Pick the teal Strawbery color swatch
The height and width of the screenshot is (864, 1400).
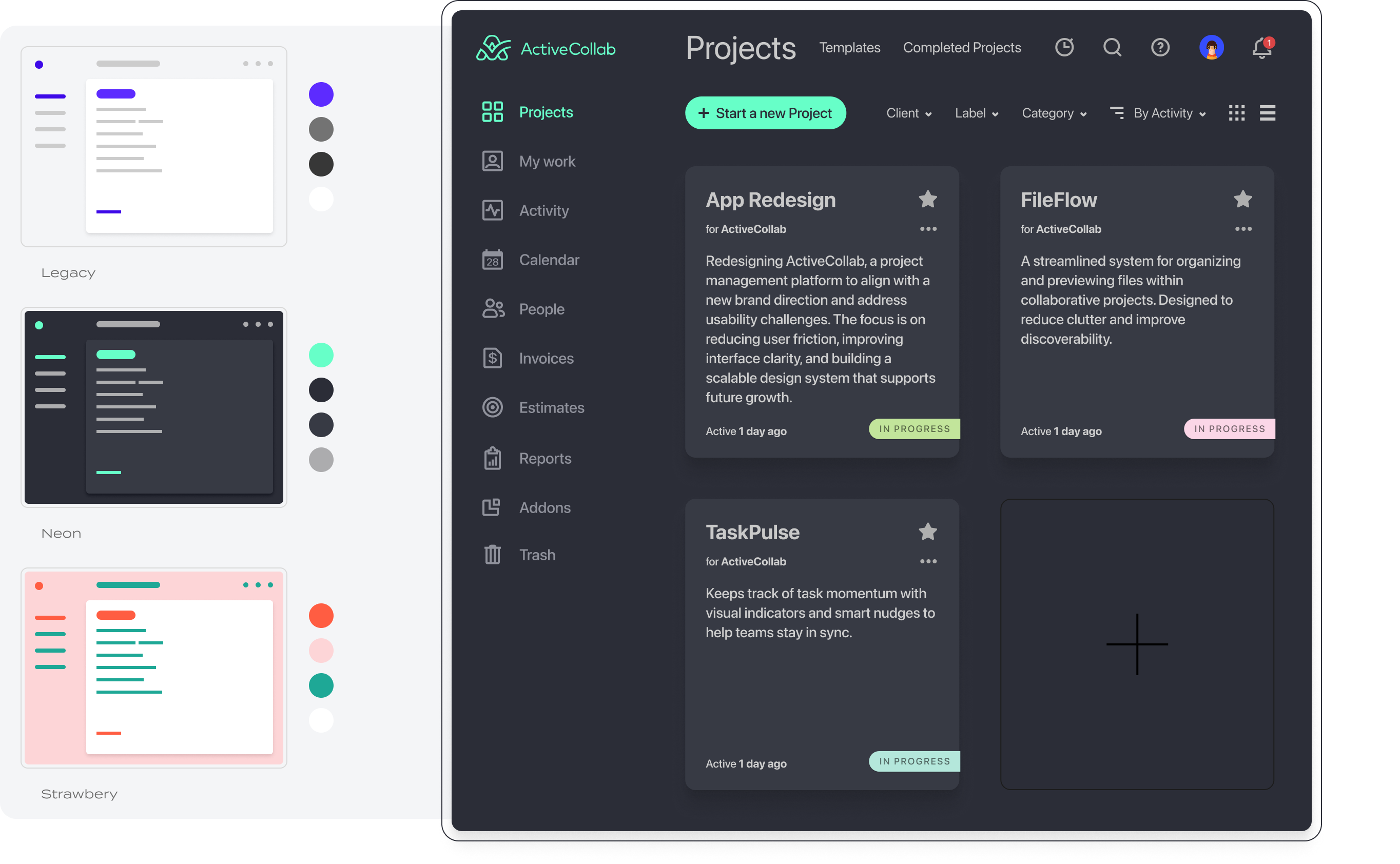point(321,685)
